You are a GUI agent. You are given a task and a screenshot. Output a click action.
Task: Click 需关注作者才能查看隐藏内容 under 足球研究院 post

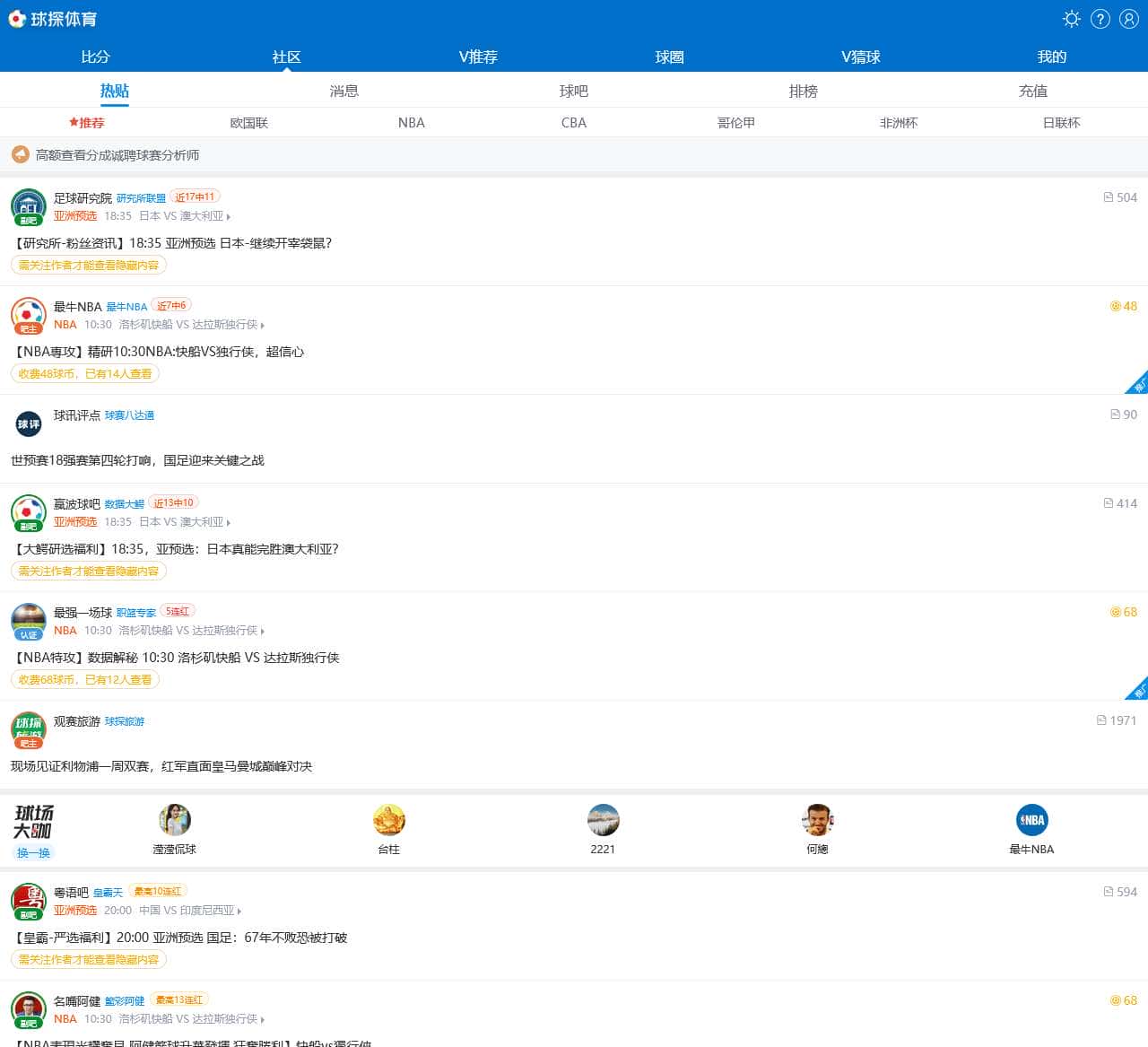coord(89,265)
